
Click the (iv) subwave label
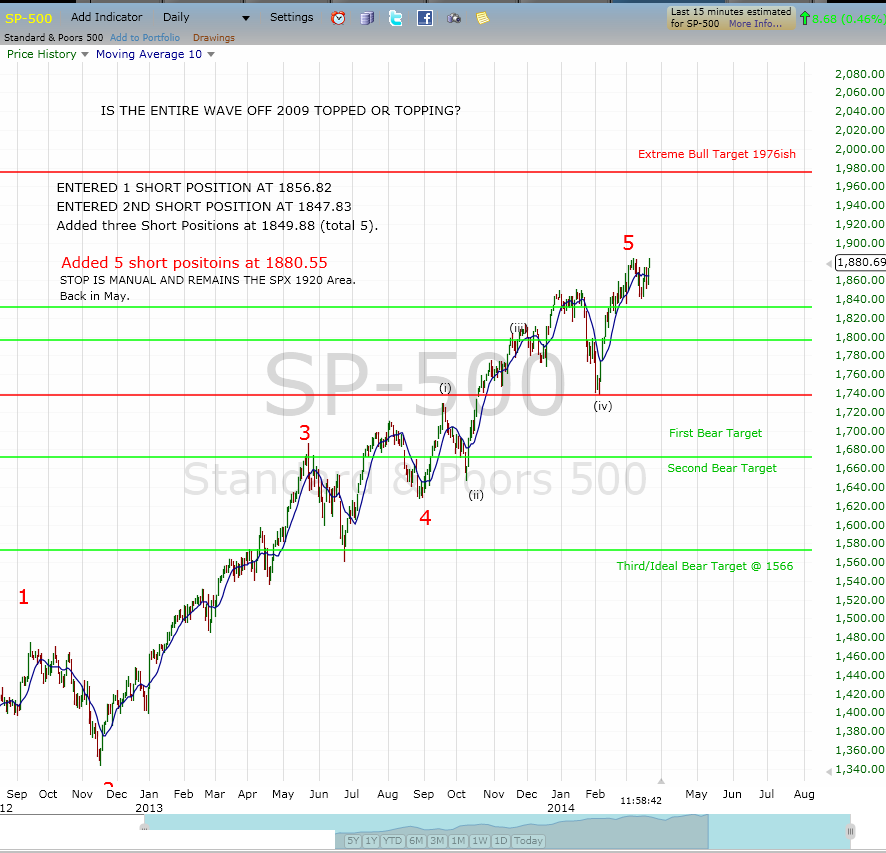603,406
